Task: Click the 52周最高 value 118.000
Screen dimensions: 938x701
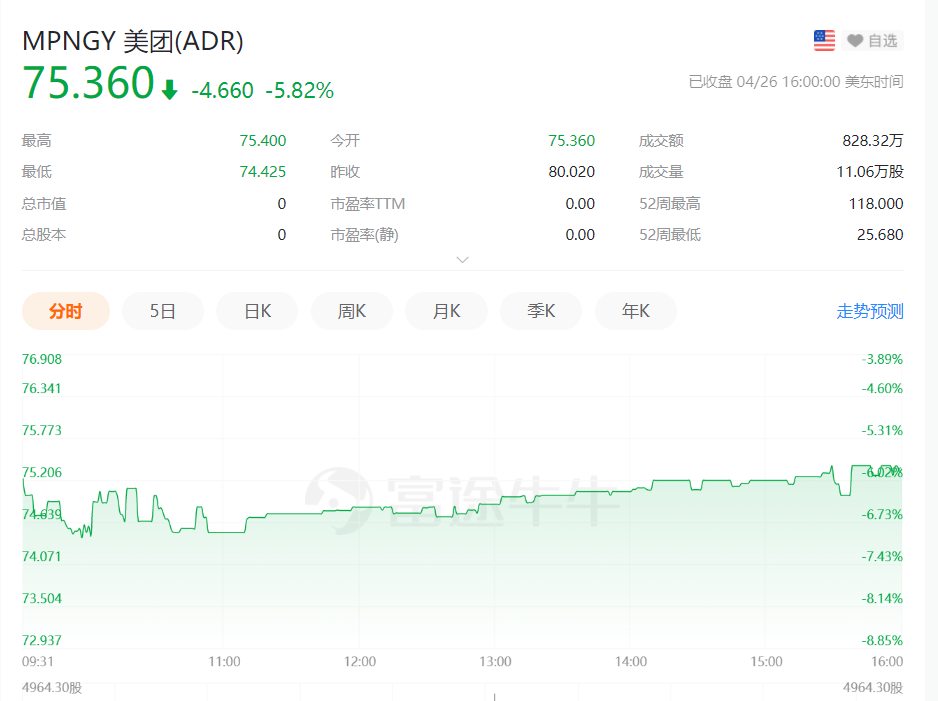Action: [x=877, y=203]
